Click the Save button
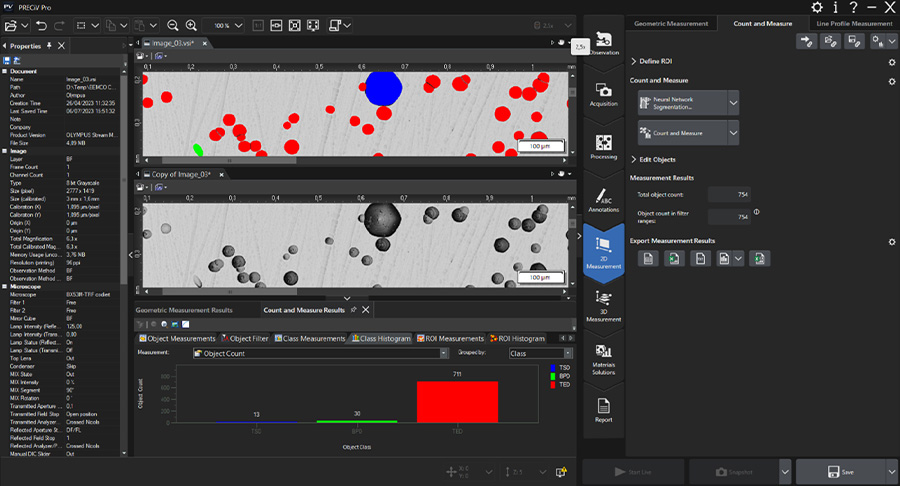This screenshot has width=900, height=486. (839, 472)
